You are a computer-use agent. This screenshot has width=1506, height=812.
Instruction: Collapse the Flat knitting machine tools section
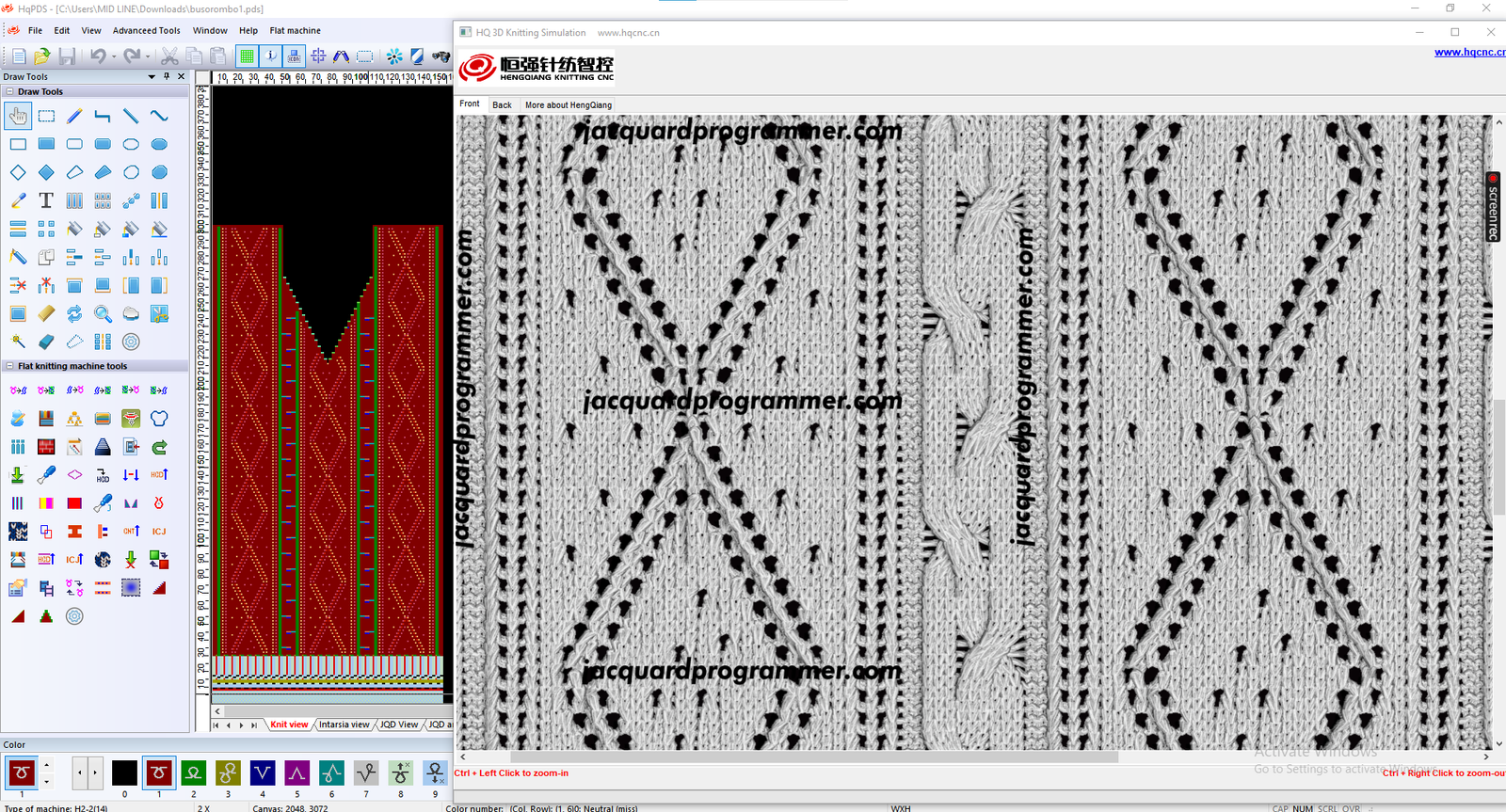9,366
